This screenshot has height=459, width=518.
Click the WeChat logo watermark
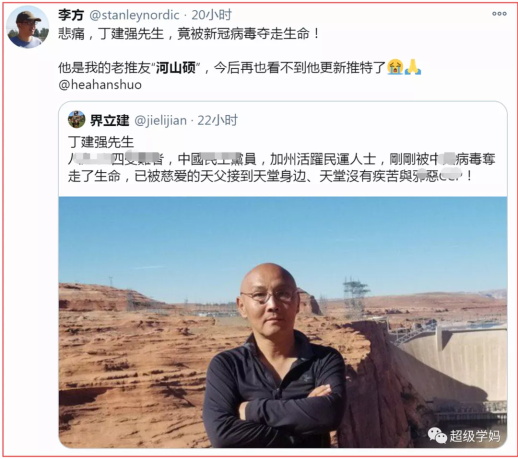[437, 435]
